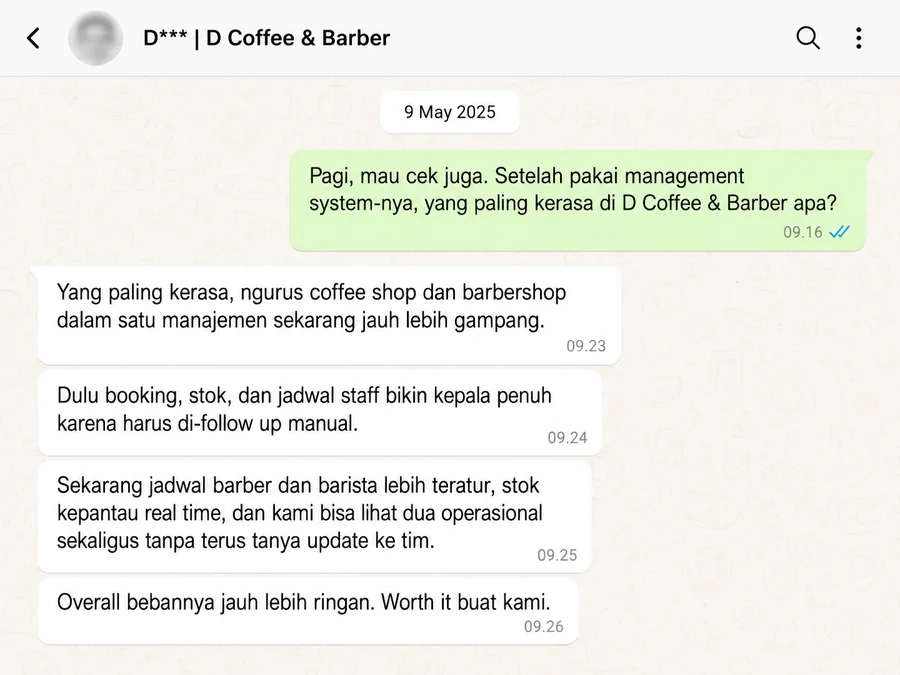This screenshot has height=675, width=900.
Task: Open the blurred contact profile picture
Action: pyautogui.click(x=95, y=38)
